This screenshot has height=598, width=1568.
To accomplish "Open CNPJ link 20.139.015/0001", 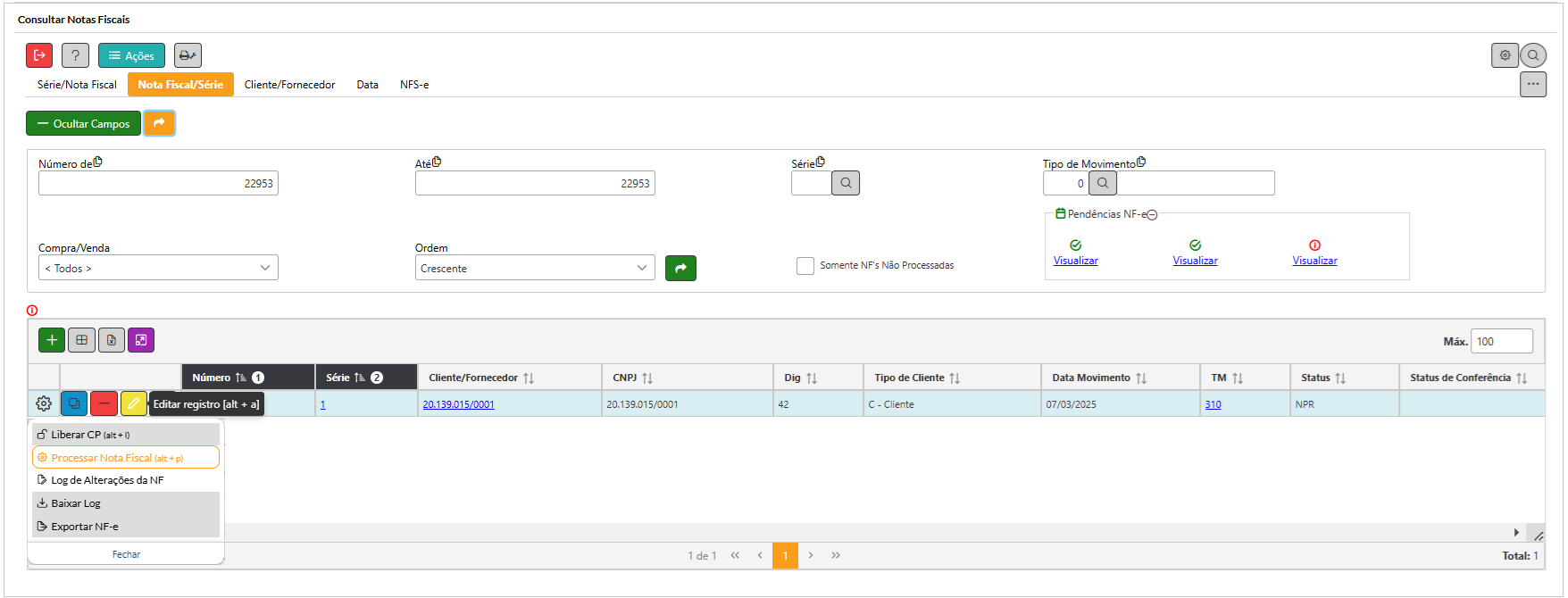I will tap(458, 404).
